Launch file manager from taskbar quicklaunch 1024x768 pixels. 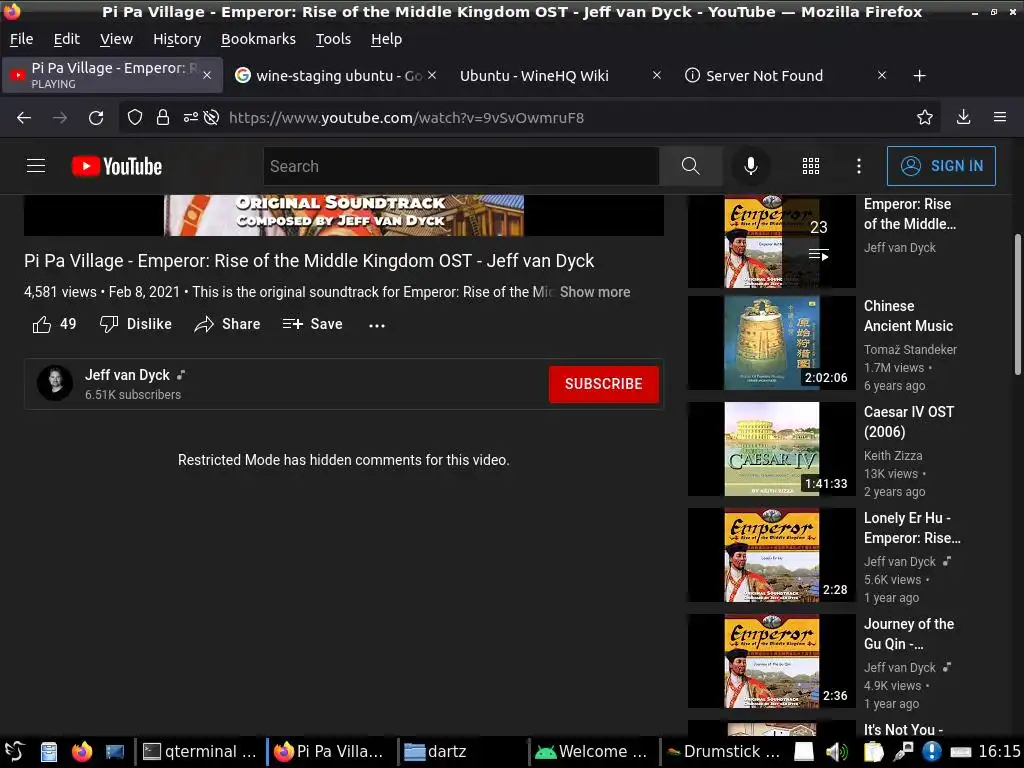49,752
